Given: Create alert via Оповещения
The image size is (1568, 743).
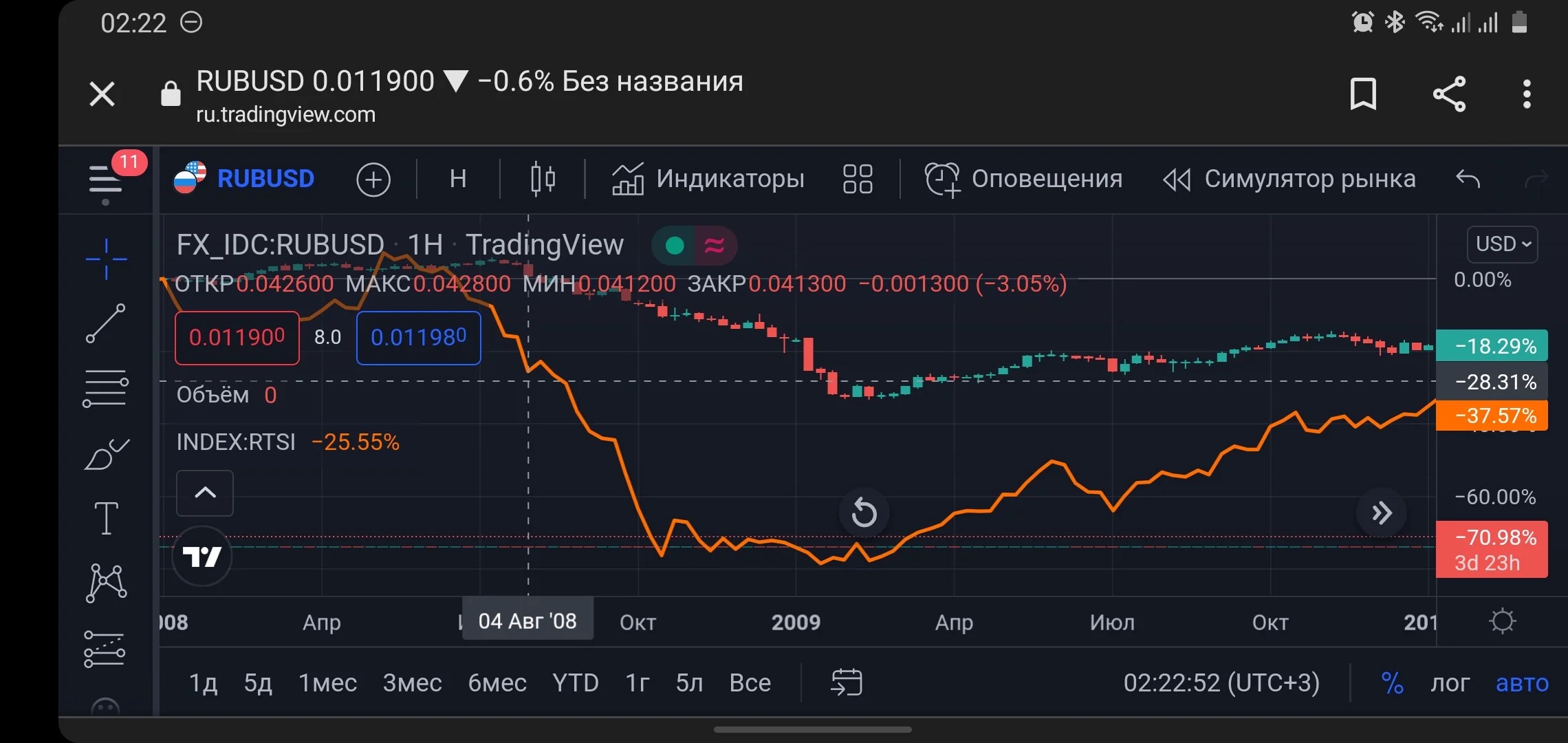Looking at the screenshot, I should (x=1023, y=179).
